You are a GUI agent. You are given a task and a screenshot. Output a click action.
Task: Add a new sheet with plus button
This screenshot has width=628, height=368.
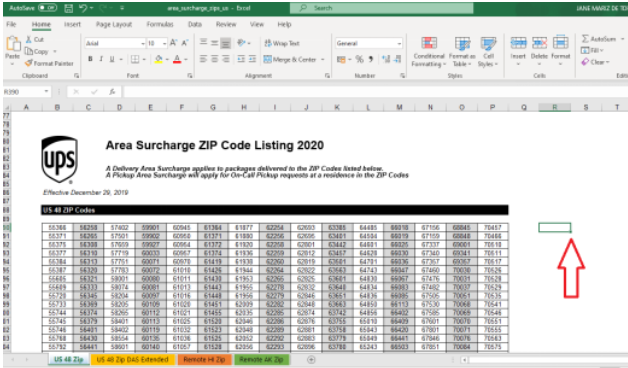click(311, 360)
